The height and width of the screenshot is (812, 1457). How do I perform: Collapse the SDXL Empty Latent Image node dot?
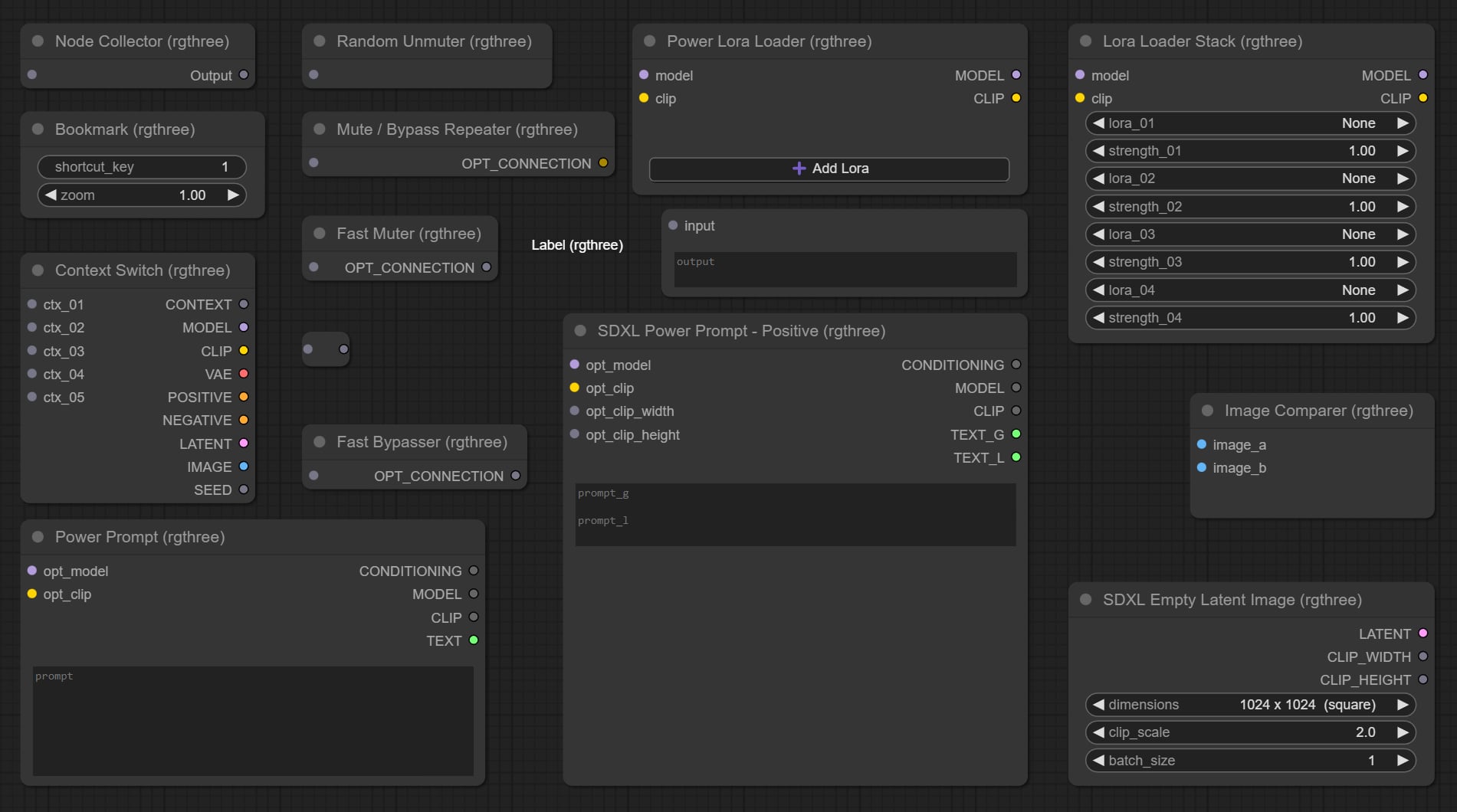1085,600
